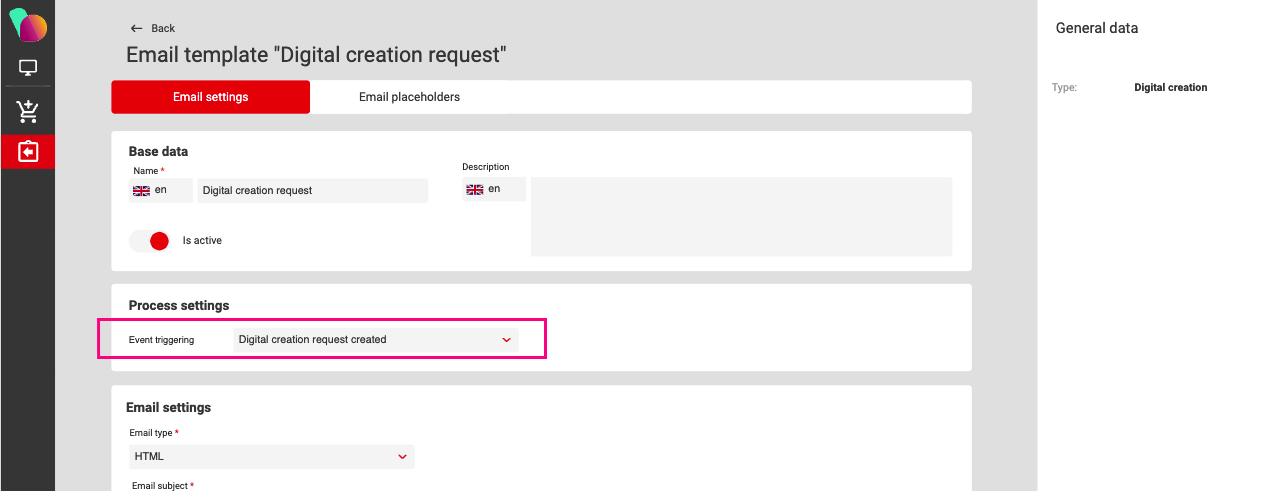
Task: Click the Name language selector 'en'
Action: 161,190
